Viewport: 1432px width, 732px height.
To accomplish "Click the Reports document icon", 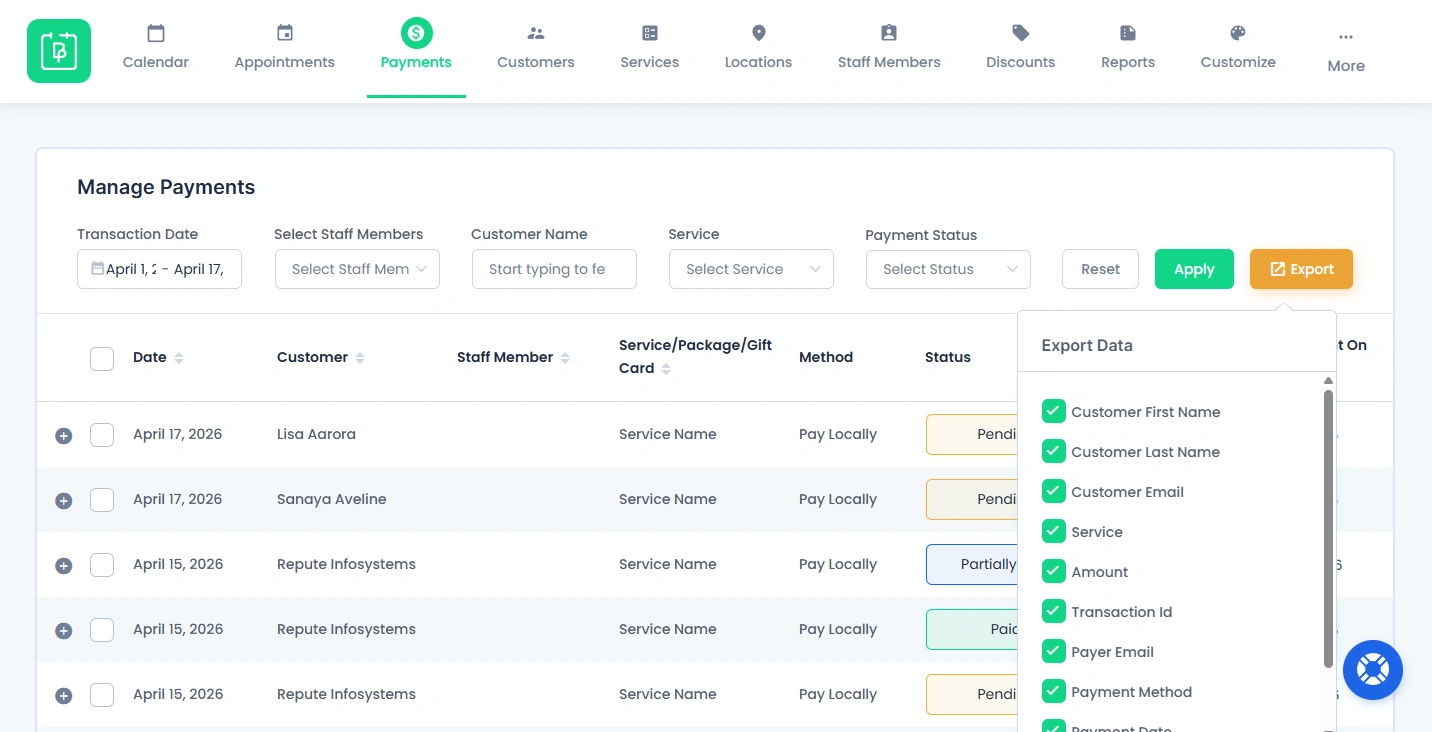I will tap(1128, 33).
